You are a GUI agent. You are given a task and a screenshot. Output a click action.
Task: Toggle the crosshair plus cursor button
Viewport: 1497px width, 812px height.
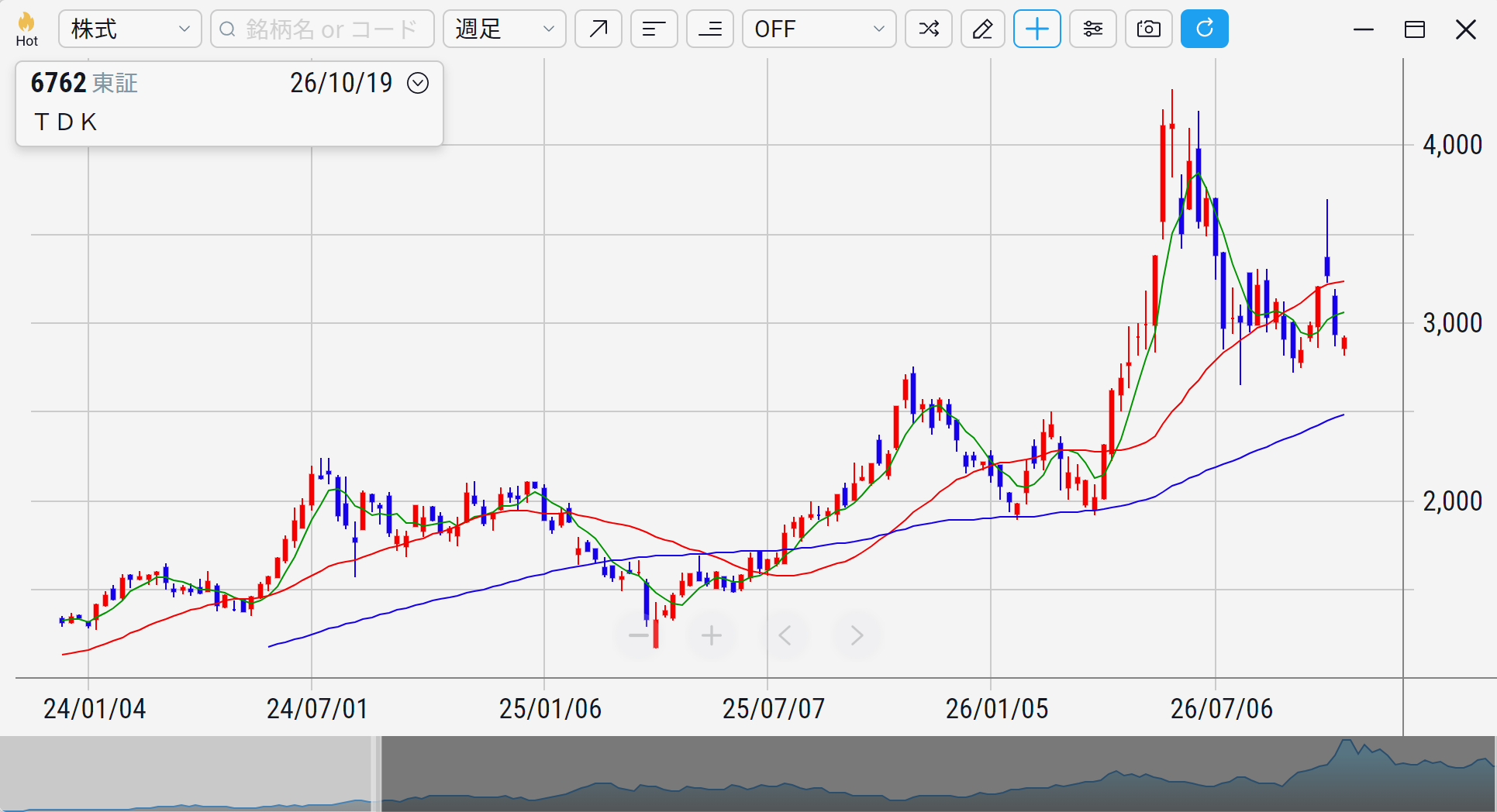point(1037,29)
